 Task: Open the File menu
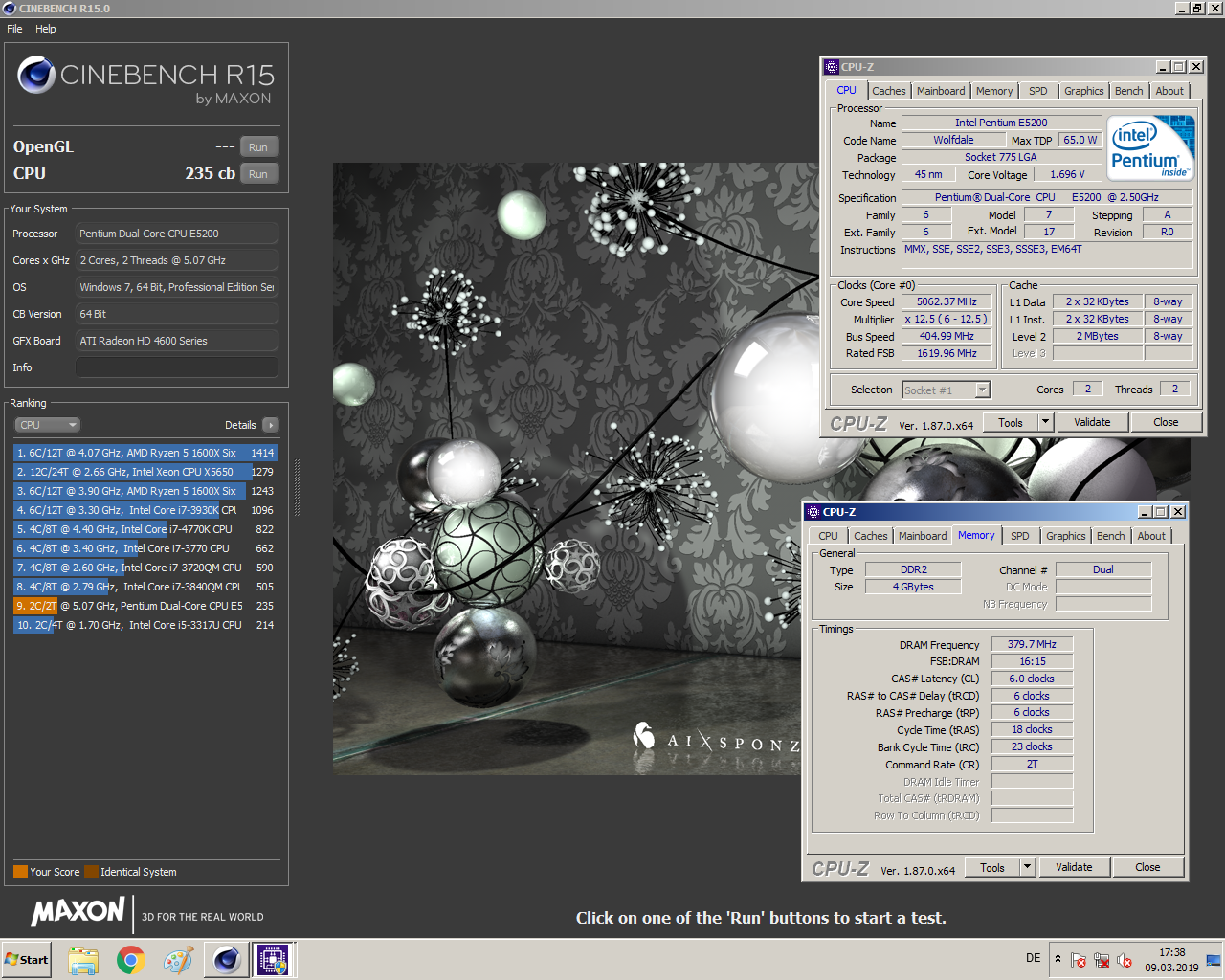14,29
